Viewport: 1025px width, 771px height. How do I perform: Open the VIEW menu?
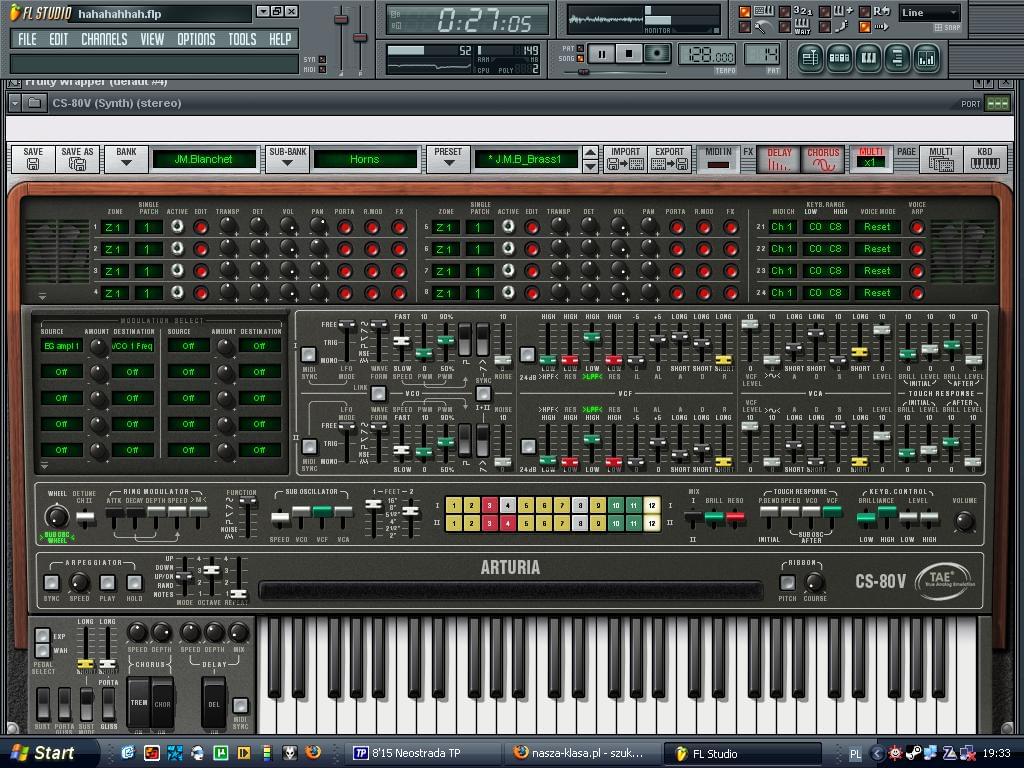[x=152, y=39]
